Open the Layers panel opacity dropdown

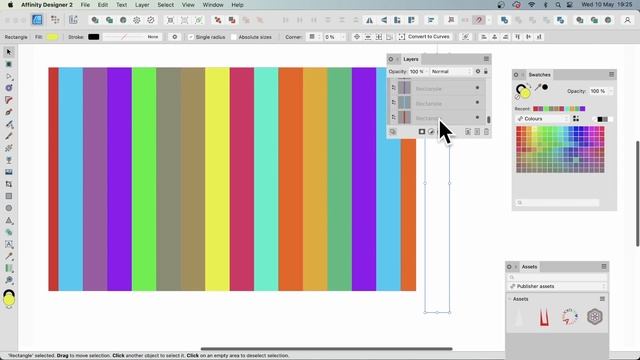coord(427,71)
